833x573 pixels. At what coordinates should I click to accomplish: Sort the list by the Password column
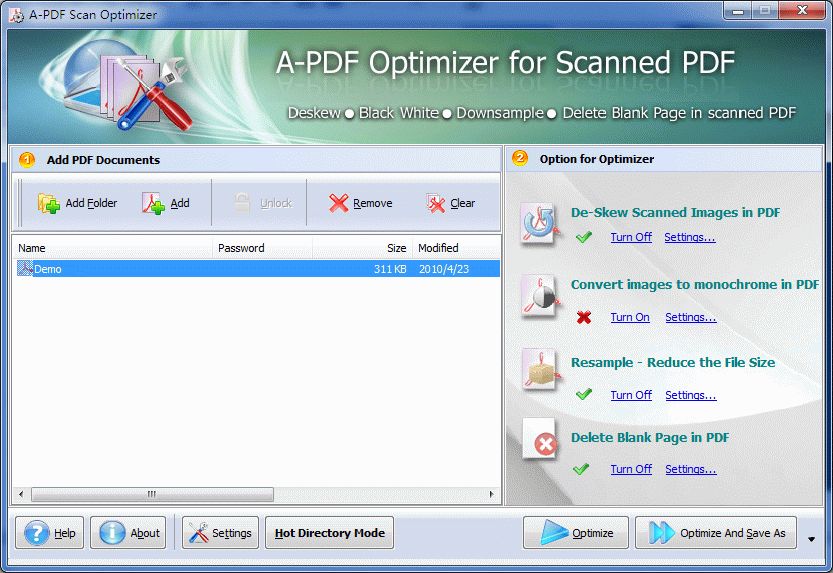[262, 248]
